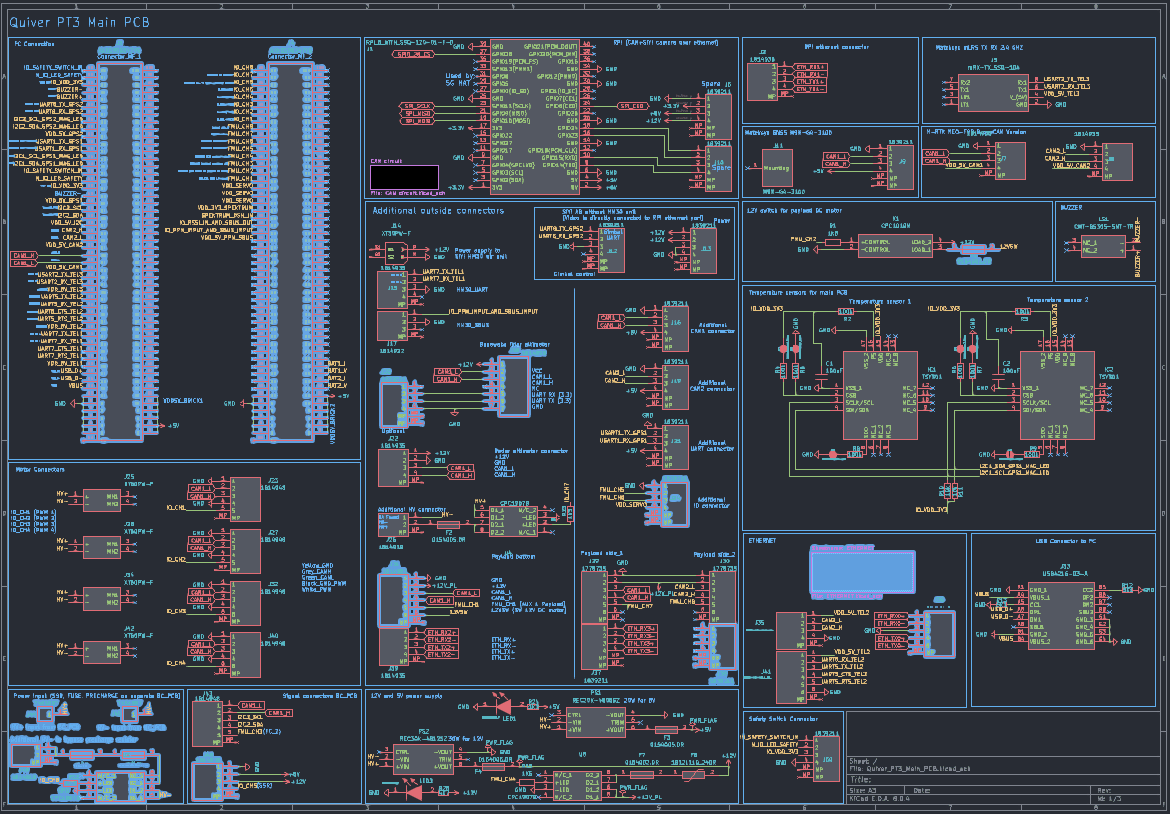Viewport: 1170px width, 814px height.
Task: Select the "Spare J6" connector label
Action: point(716,85)
